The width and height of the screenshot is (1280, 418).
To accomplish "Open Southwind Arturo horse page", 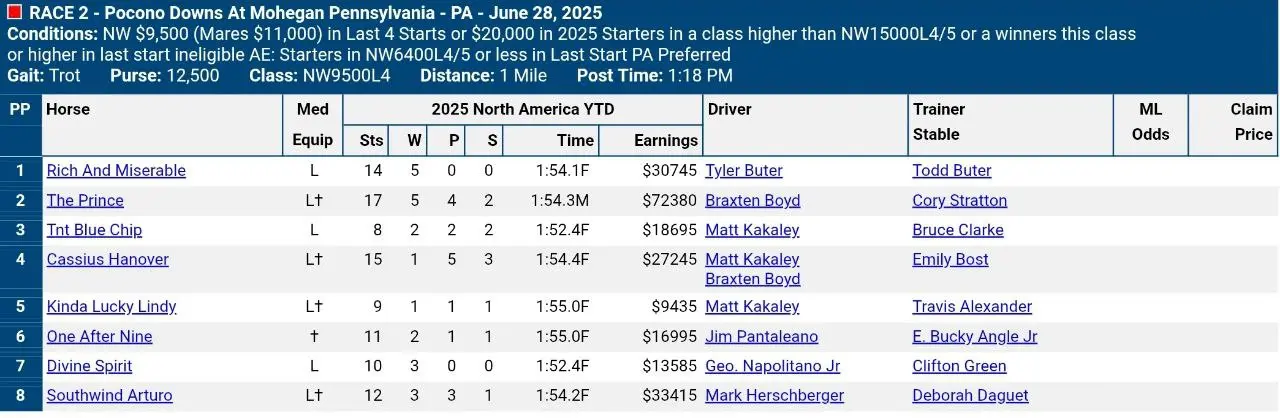I will pyautogui.click(x=109, y=396).
